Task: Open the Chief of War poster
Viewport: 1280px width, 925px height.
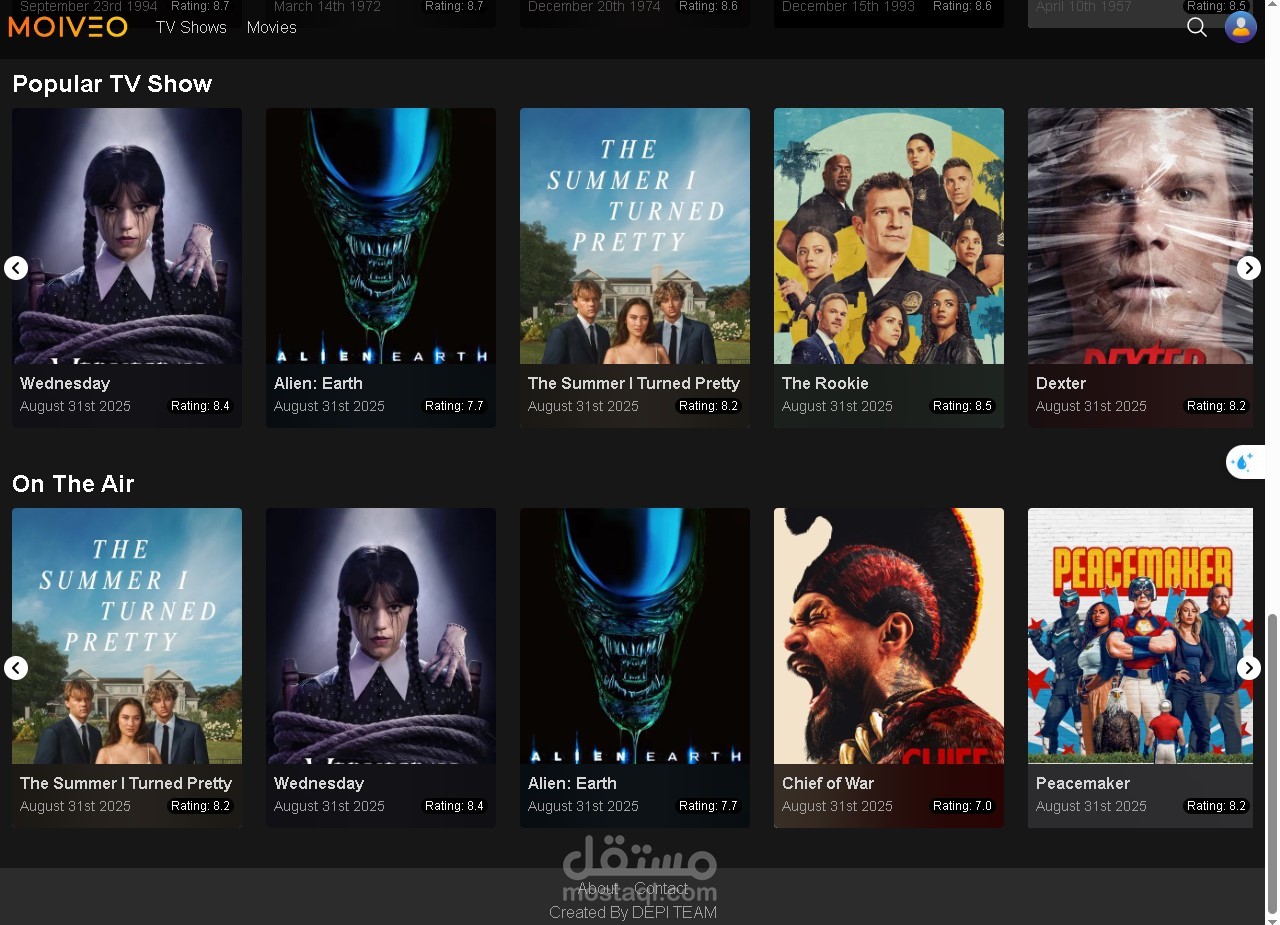Action: 889,636
